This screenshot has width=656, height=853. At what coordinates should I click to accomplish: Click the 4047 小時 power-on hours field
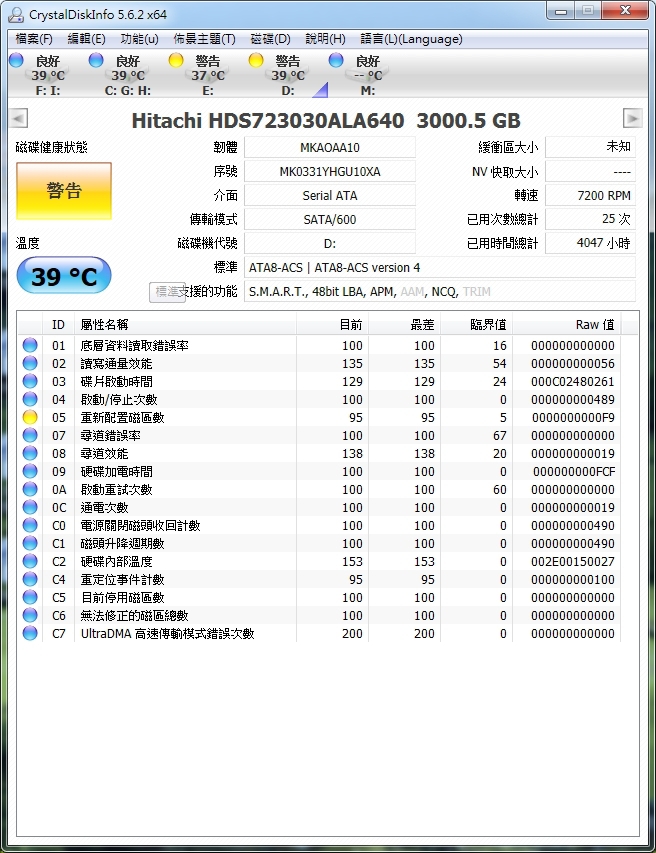coord(590,243)
